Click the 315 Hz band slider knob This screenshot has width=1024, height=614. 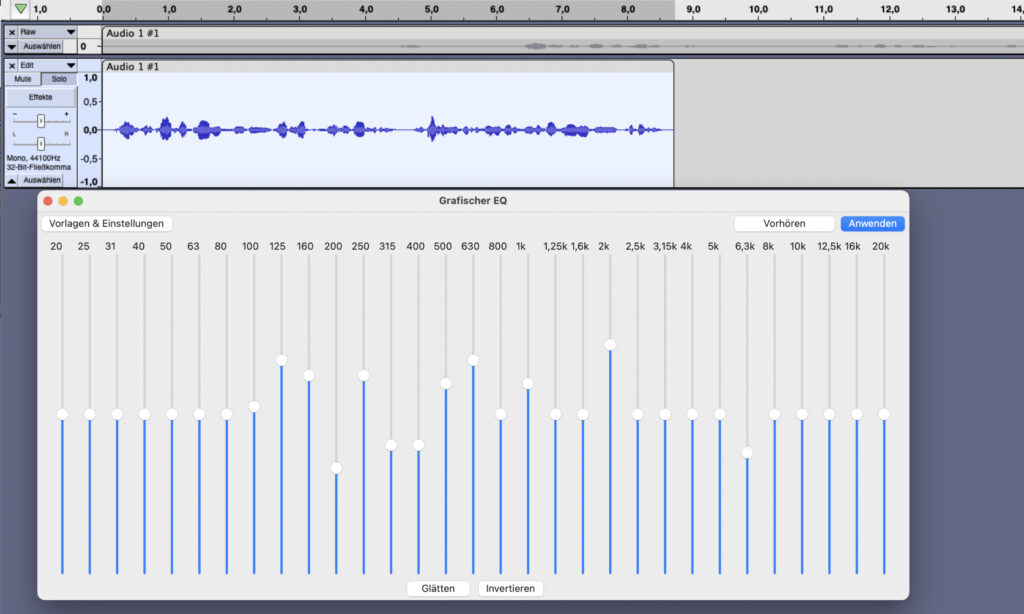click(x=391, y=445)
